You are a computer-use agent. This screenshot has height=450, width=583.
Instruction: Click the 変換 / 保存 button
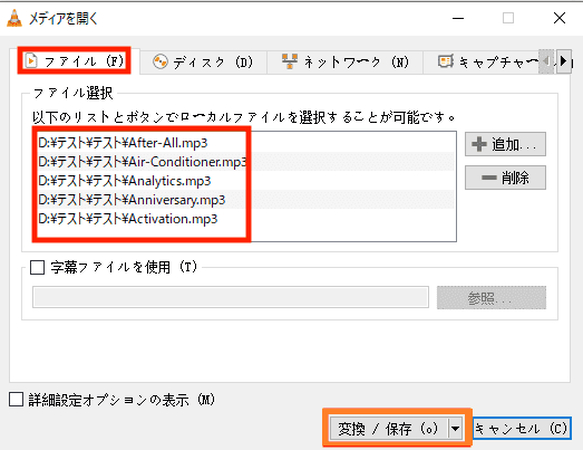coord(389,429)
